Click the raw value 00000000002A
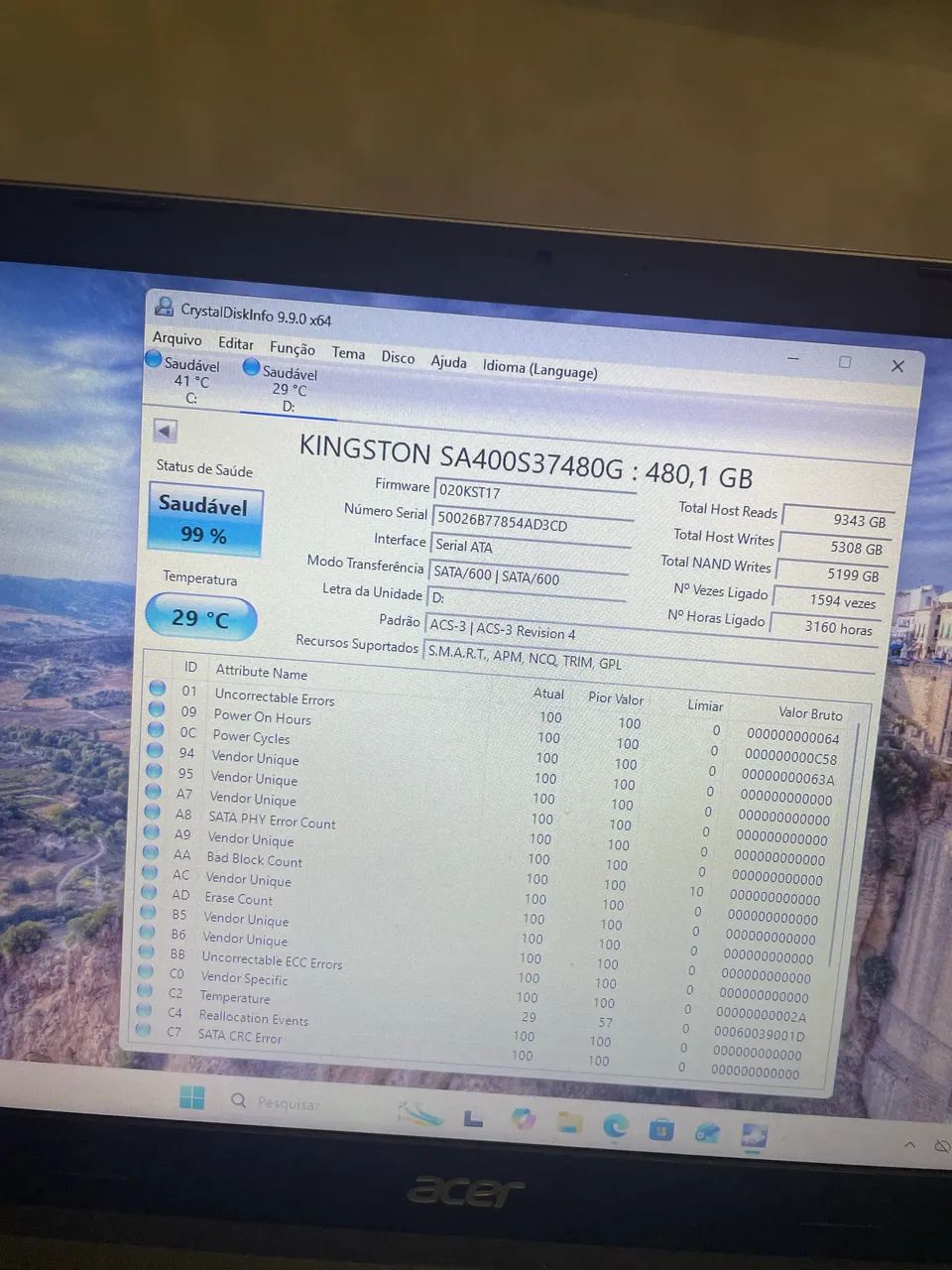 click(x=762, y=1015)
